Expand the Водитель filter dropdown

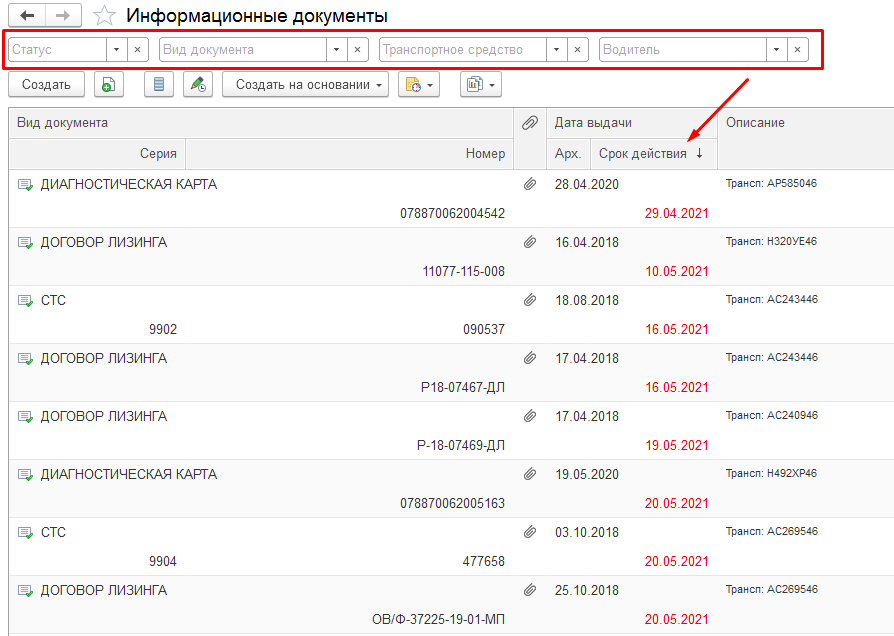(776, 49)
